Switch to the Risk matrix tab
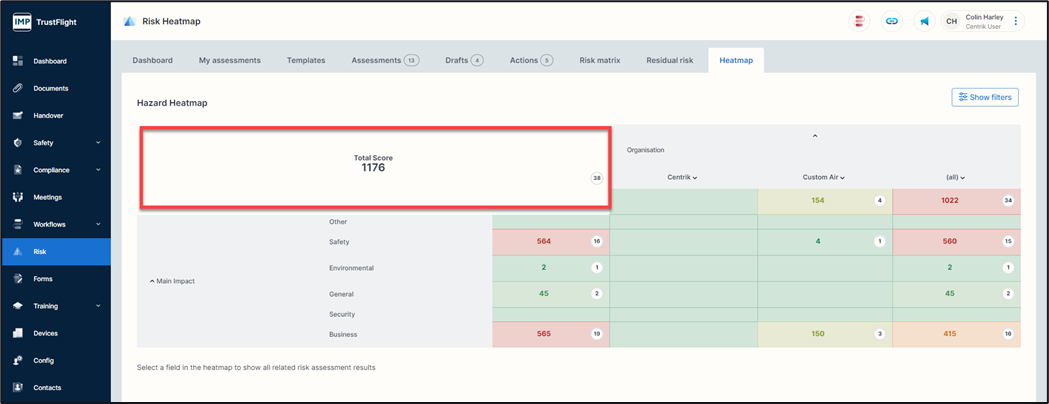The height and width of the screenshot is (404, 1049). 599,60
